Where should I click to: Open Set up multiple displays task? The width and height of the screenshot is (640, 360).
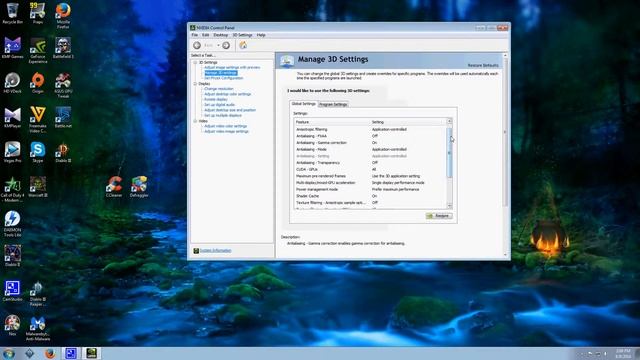point(223,116)
